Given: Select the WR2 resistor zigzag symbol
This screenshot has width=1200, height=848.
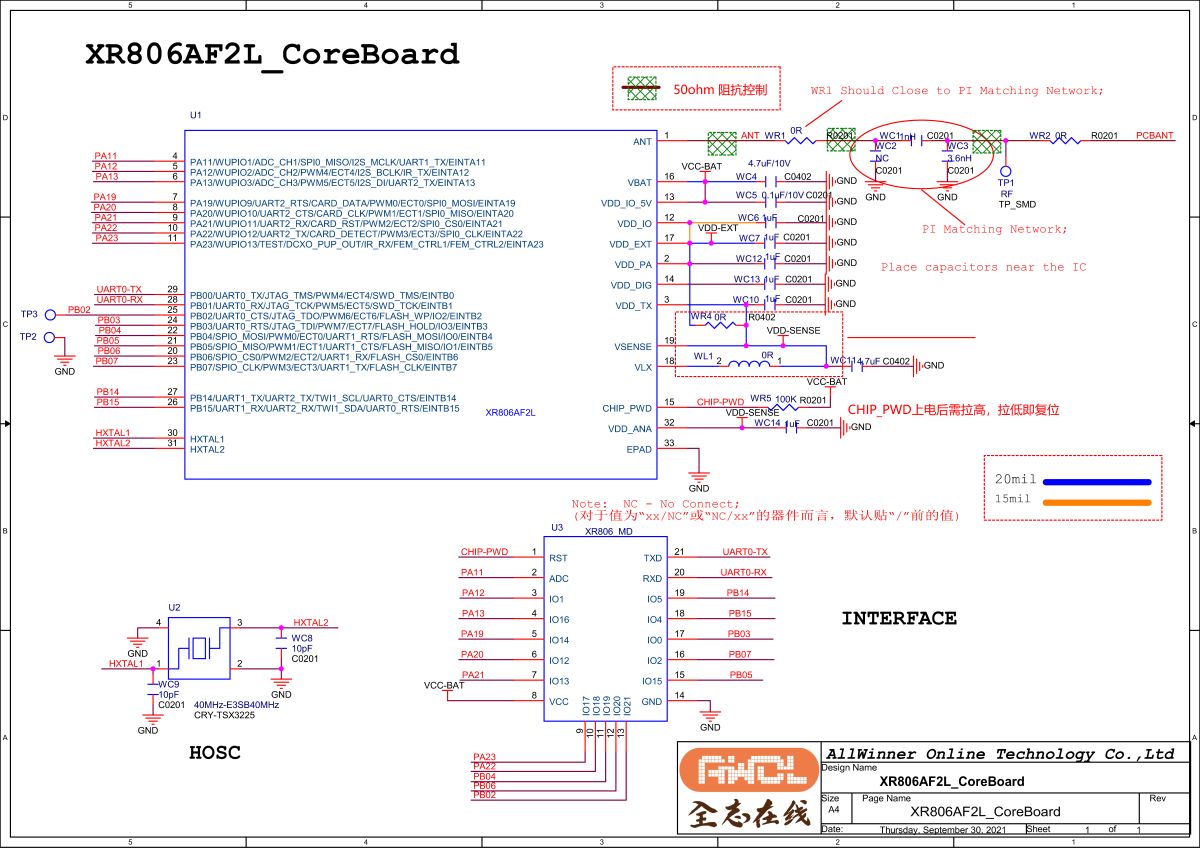Looking at the screenshot, I should point(1067,141).
